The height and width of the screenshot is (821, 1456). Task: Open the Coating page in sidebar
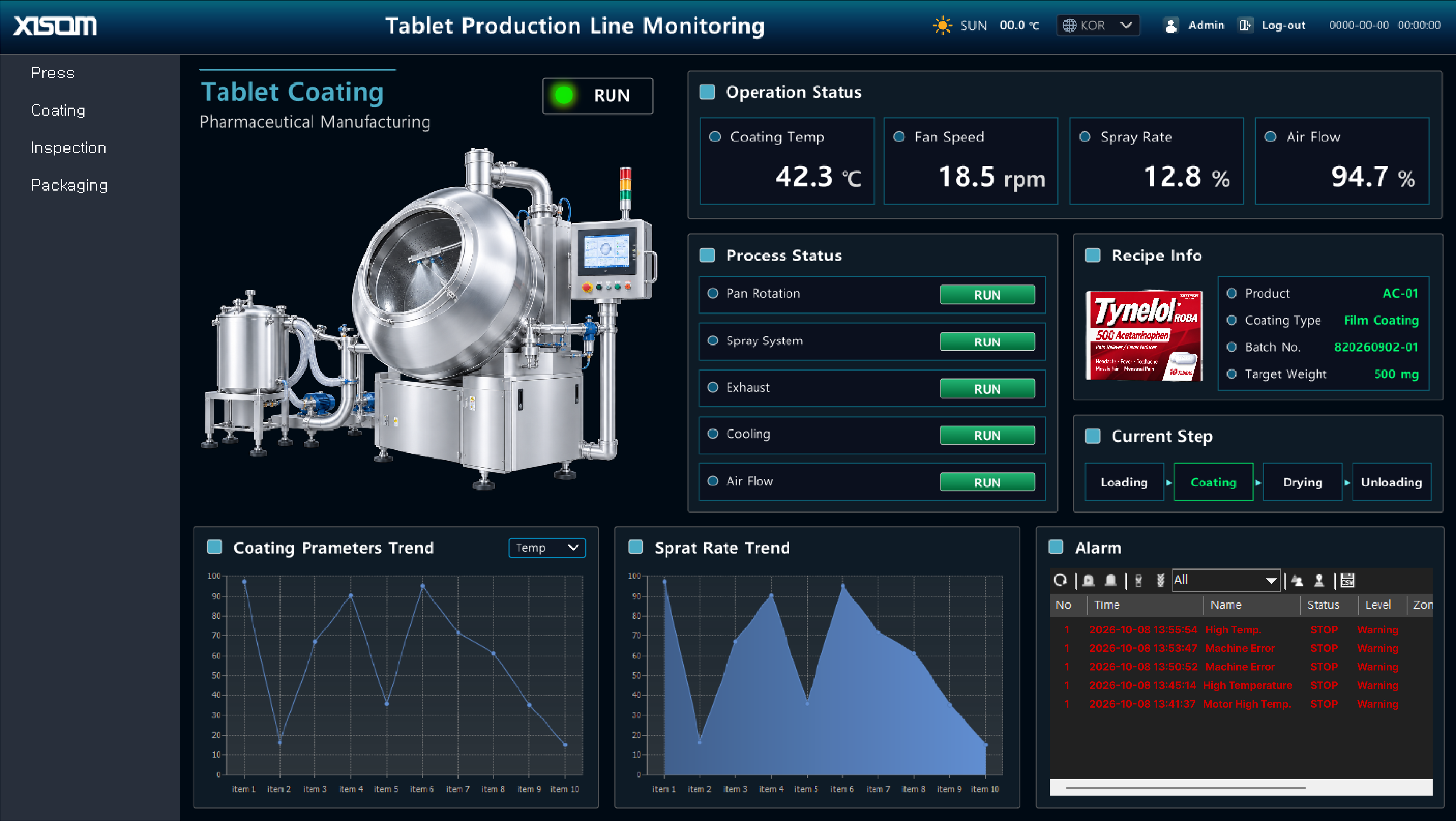58,110
